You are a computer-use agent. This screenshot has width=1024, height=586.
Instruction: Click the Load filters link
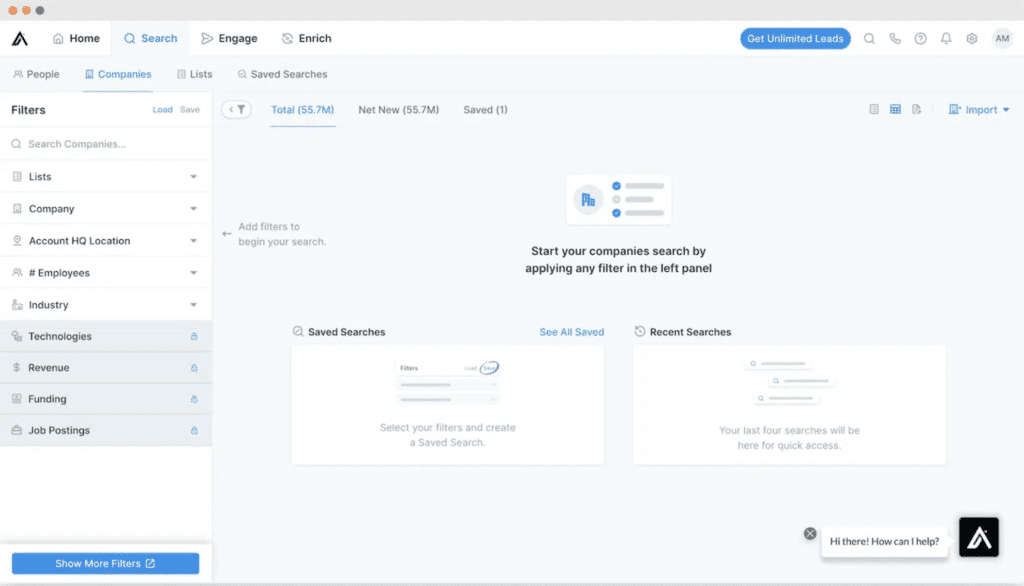[x=163, y=110]
